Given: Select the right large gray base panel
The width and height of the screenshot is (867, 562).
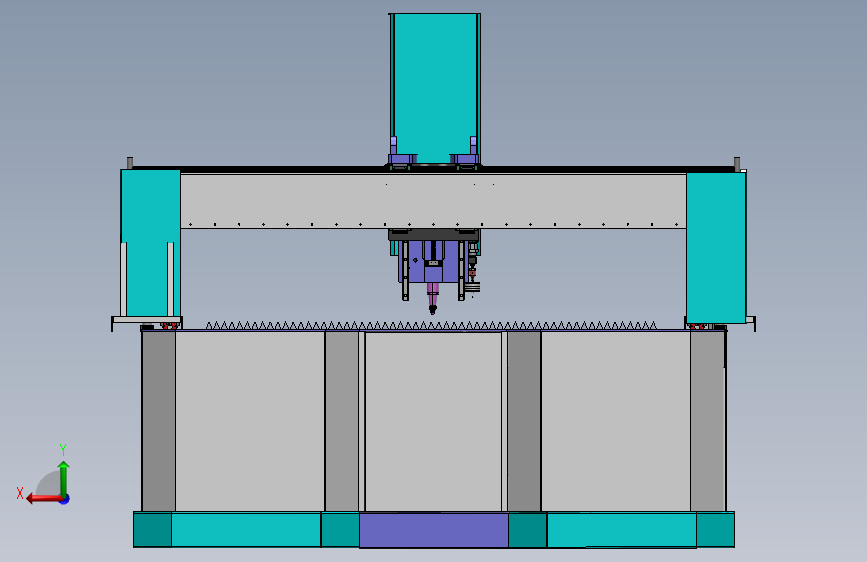Looking at the screenshot, I should point(615,421).
